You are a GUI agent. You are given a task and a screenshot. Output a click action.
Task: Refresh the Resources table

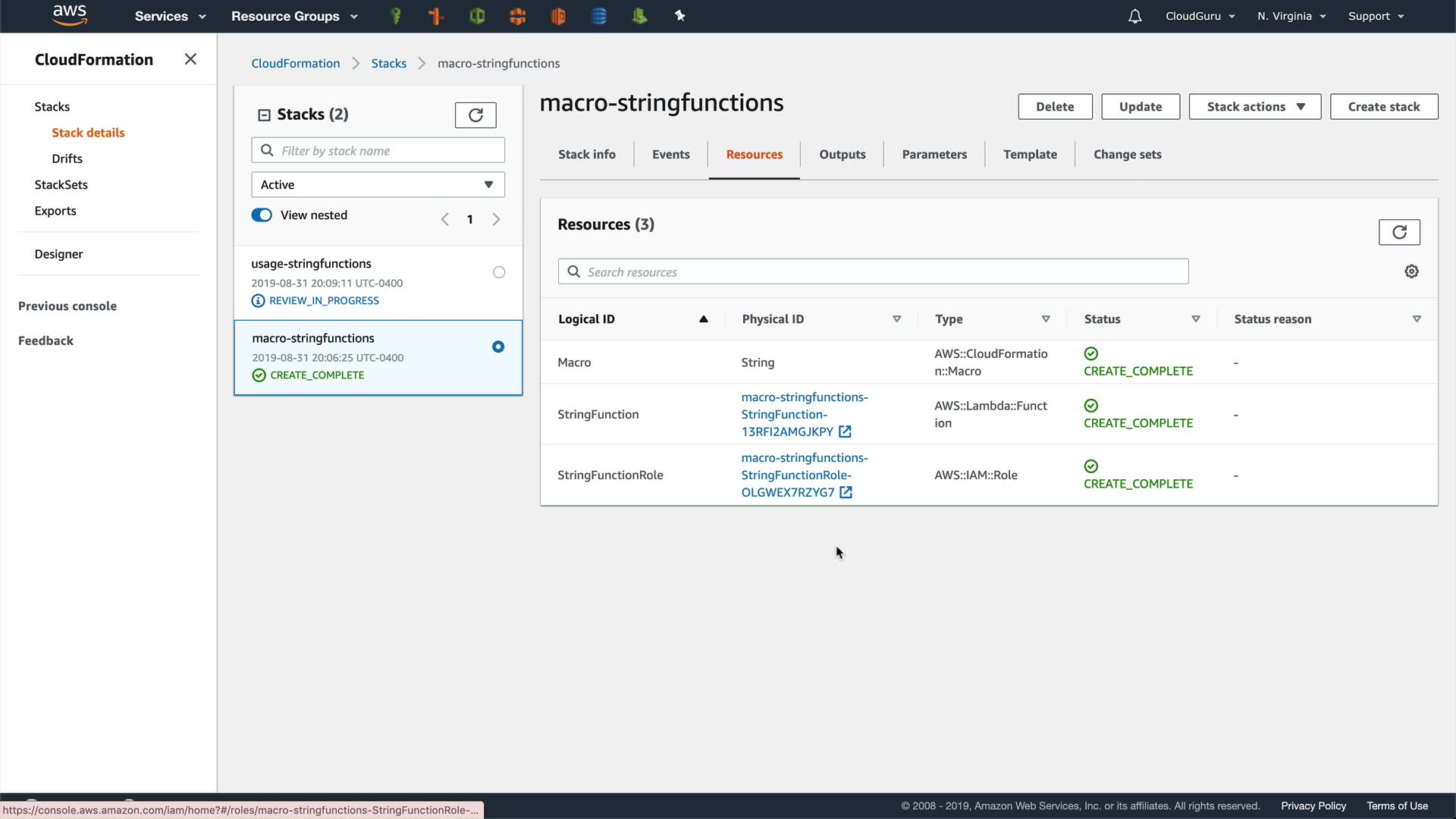point(1398,232)
